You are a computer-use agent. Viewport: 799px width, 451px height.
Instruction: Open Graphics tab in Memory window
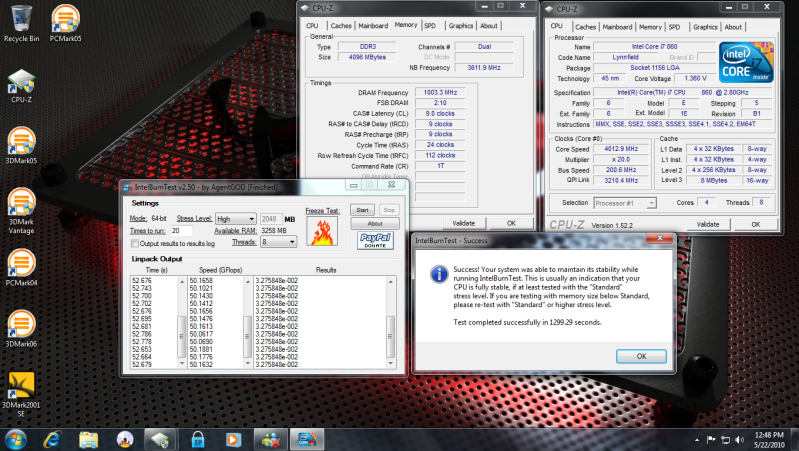pos(461,25)
